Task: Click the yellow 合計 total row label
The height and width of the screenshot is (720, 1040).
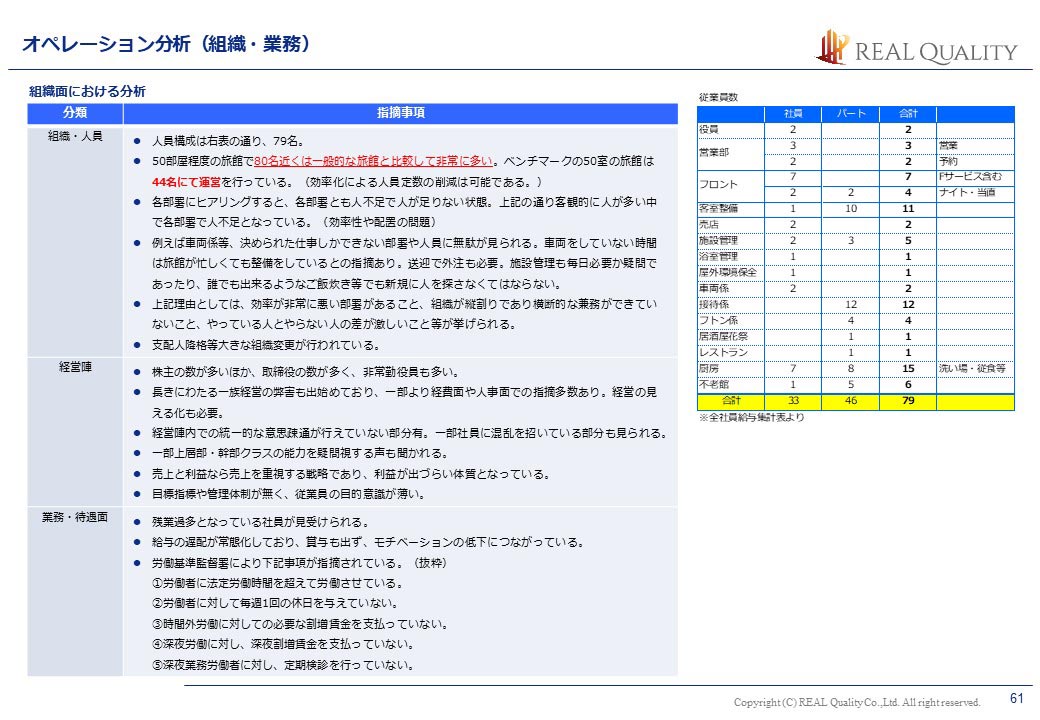Action: click(731, 400)
